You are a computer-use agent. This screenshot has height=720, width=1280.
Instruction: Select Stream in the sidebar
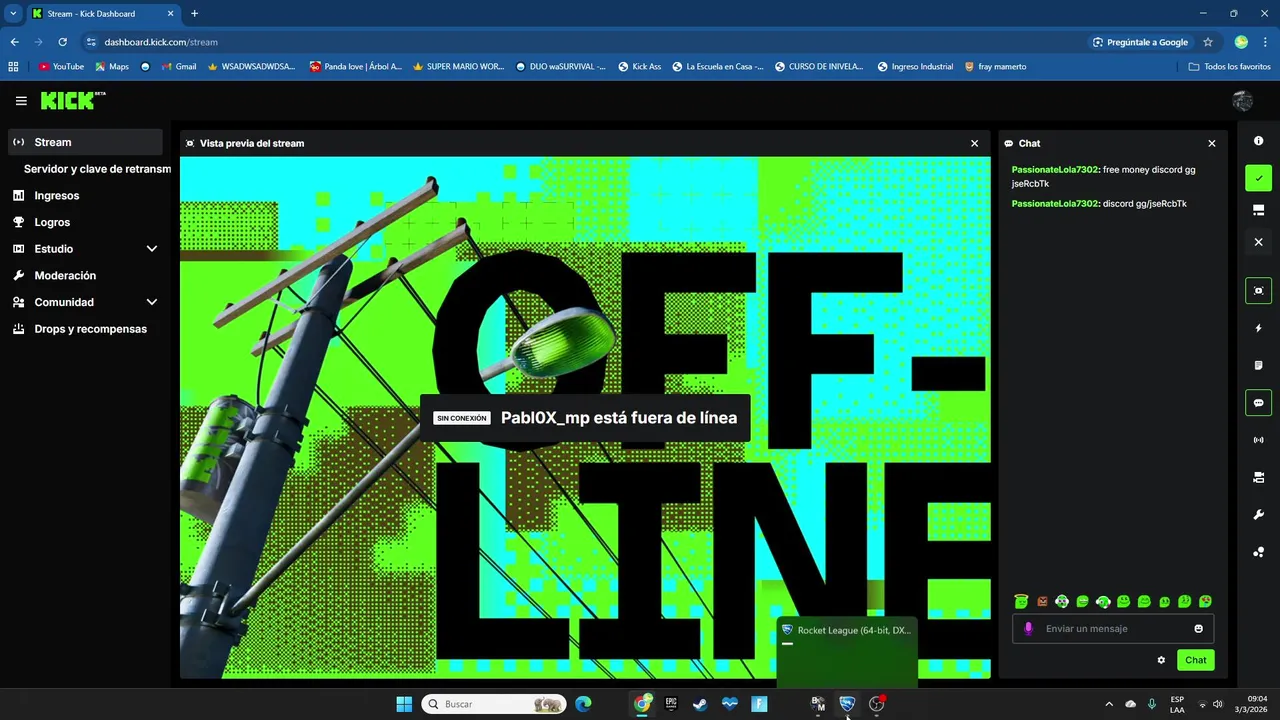[84, 142]
